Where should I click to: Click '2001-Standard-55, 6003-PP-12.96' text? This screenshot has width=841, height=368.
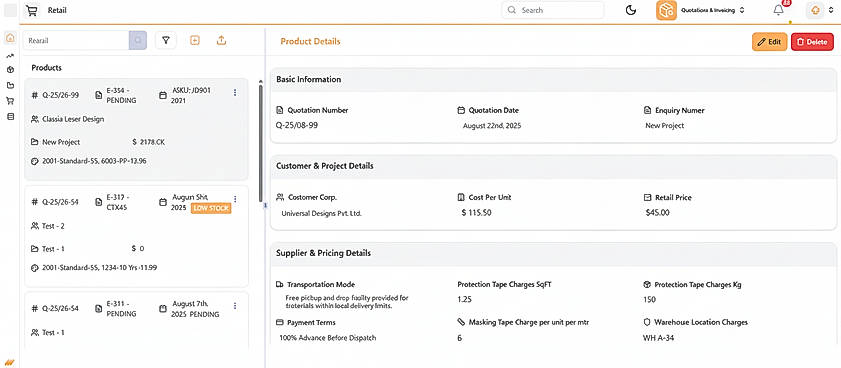coord(94,161)
